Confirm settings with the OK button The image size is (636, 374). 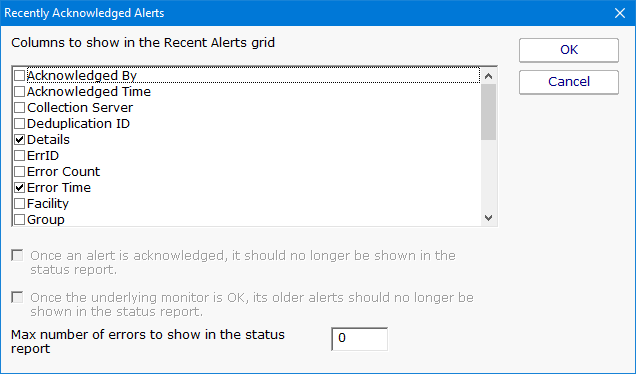[569, 50]
